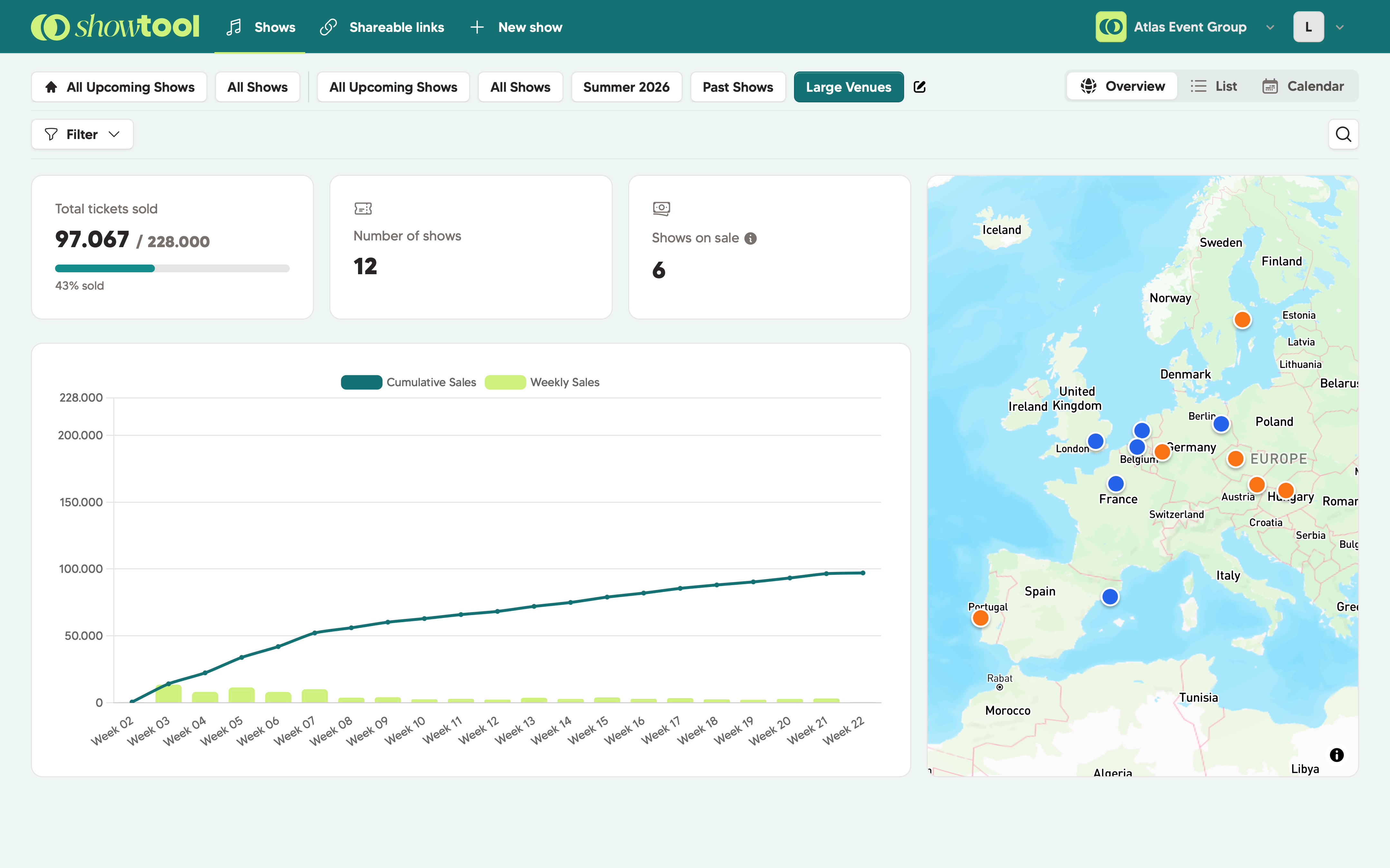Expand the user account chevron

pyautogui.click(x=1339, y=27)
